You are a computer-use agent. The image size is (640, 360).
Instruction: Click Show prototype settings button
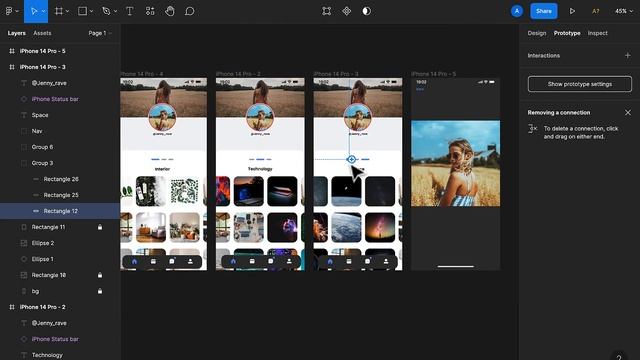[580, 84]
